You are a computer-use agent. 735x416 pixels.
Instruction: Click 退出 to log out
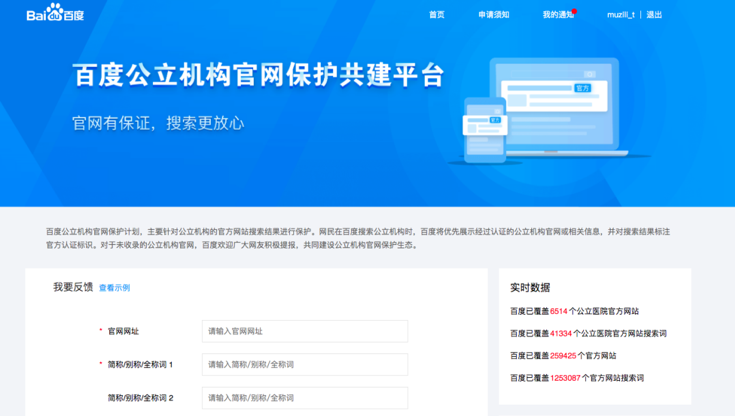(x=654, y=15)
